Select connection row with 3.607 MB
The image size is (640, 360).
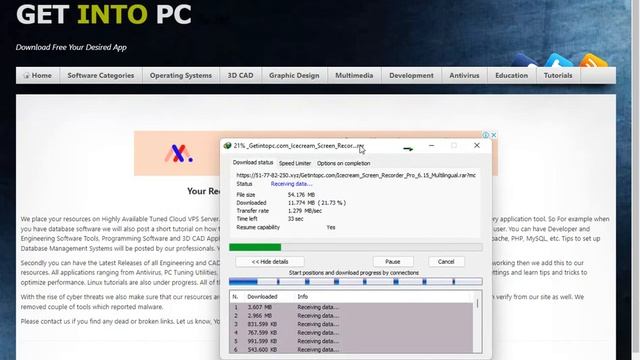[351, 307]
